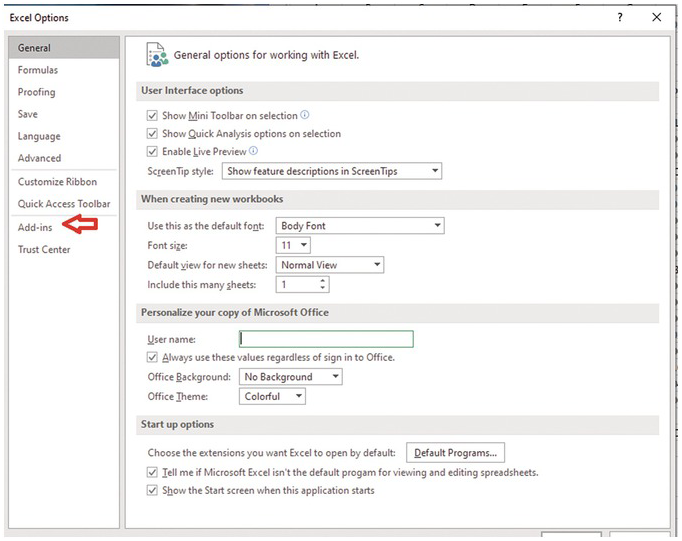Select the General category
This screenshot has height=541, width=682.
(64, 48)
